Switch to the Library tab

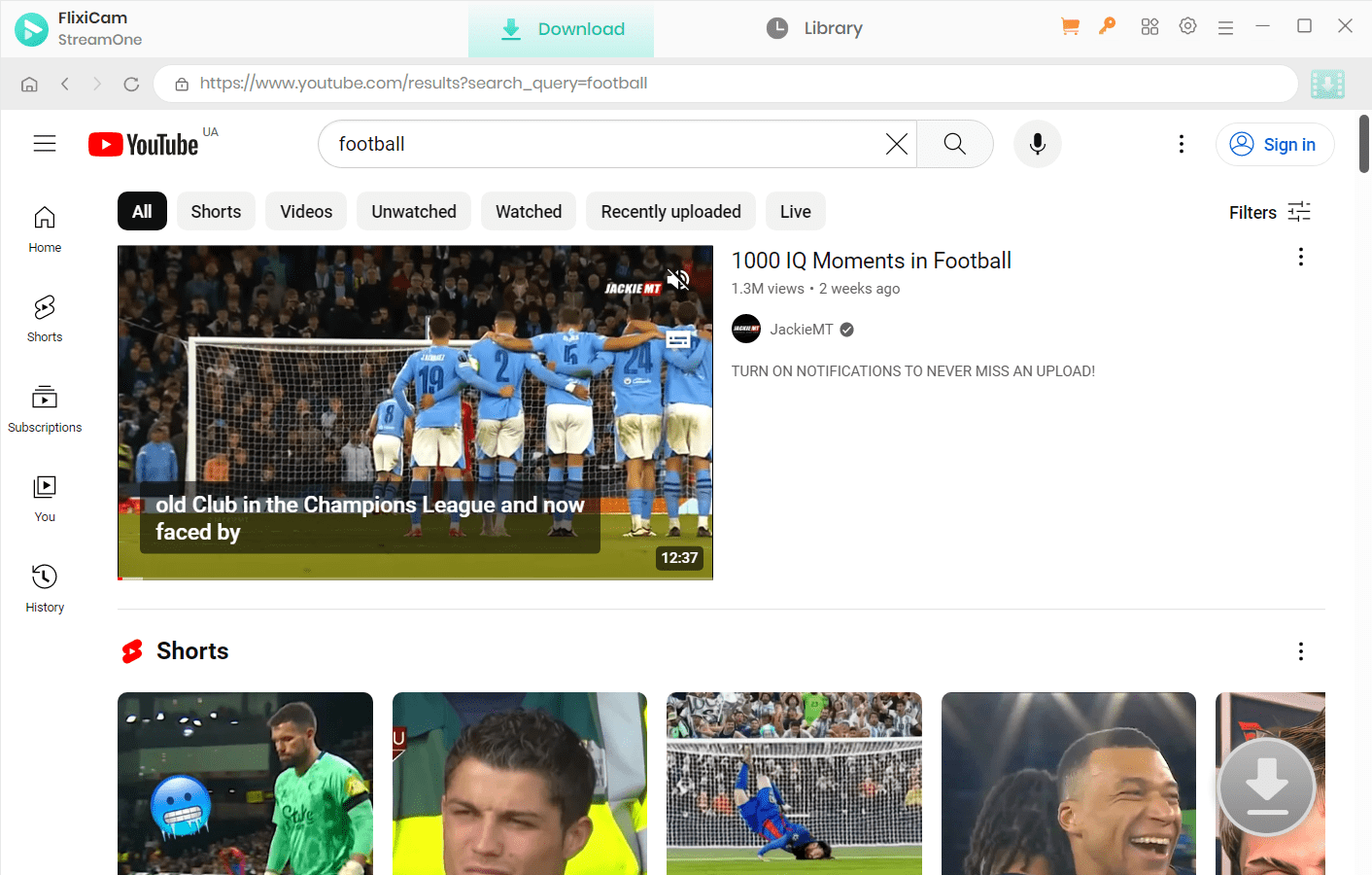[x=814, y=29]
